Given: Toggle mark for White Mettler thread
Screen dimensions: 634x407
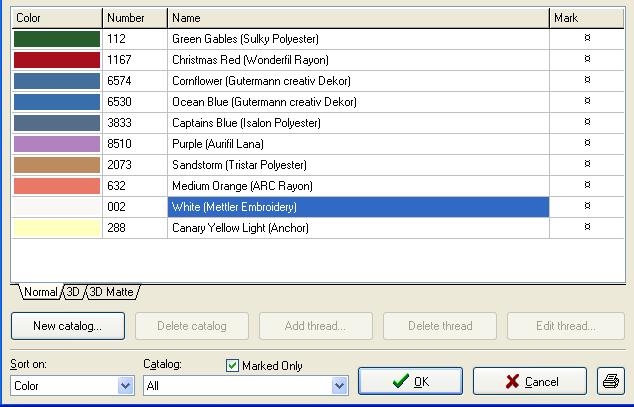Looking at the screenshot, I should [x=588, y=206].
